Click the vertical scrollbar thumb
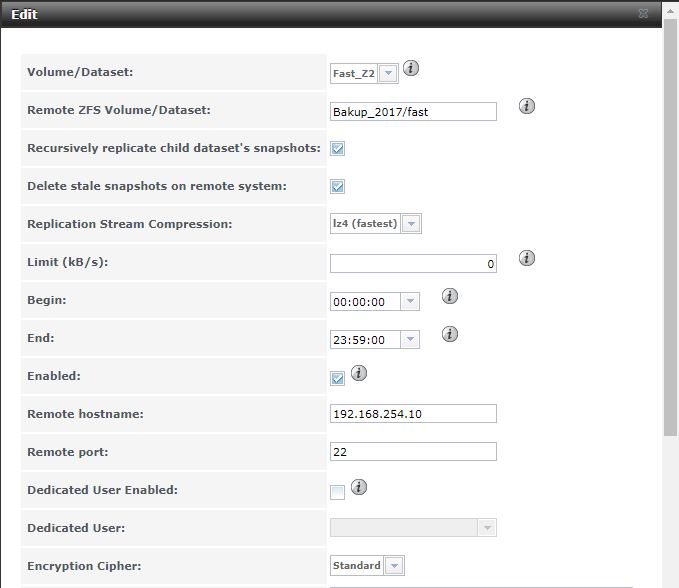 (x=670, y=227)
